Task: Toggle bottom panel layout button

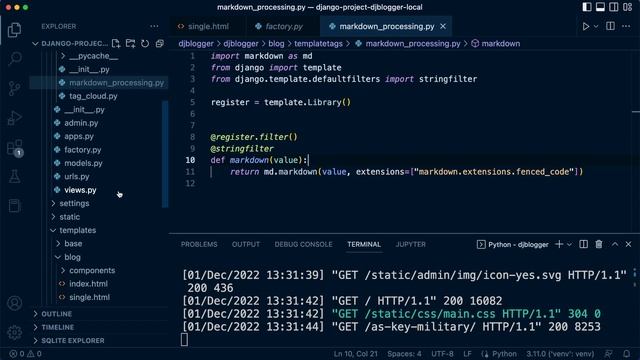Action: pos(600,7)
